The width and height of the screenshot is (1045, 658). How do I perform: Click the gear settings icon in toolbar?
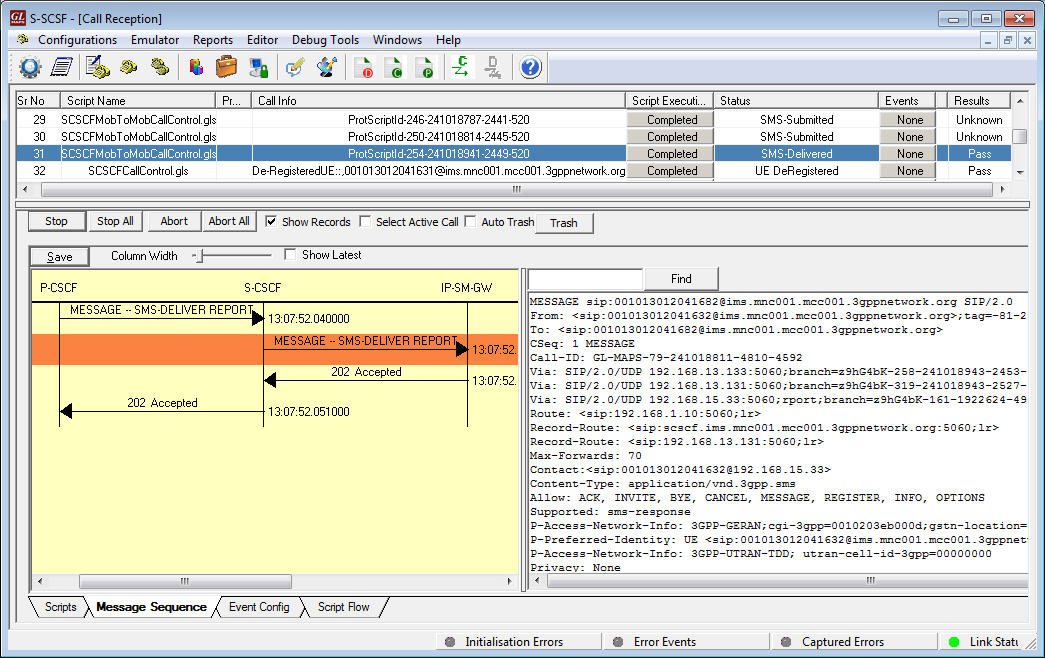pos(30,68)
